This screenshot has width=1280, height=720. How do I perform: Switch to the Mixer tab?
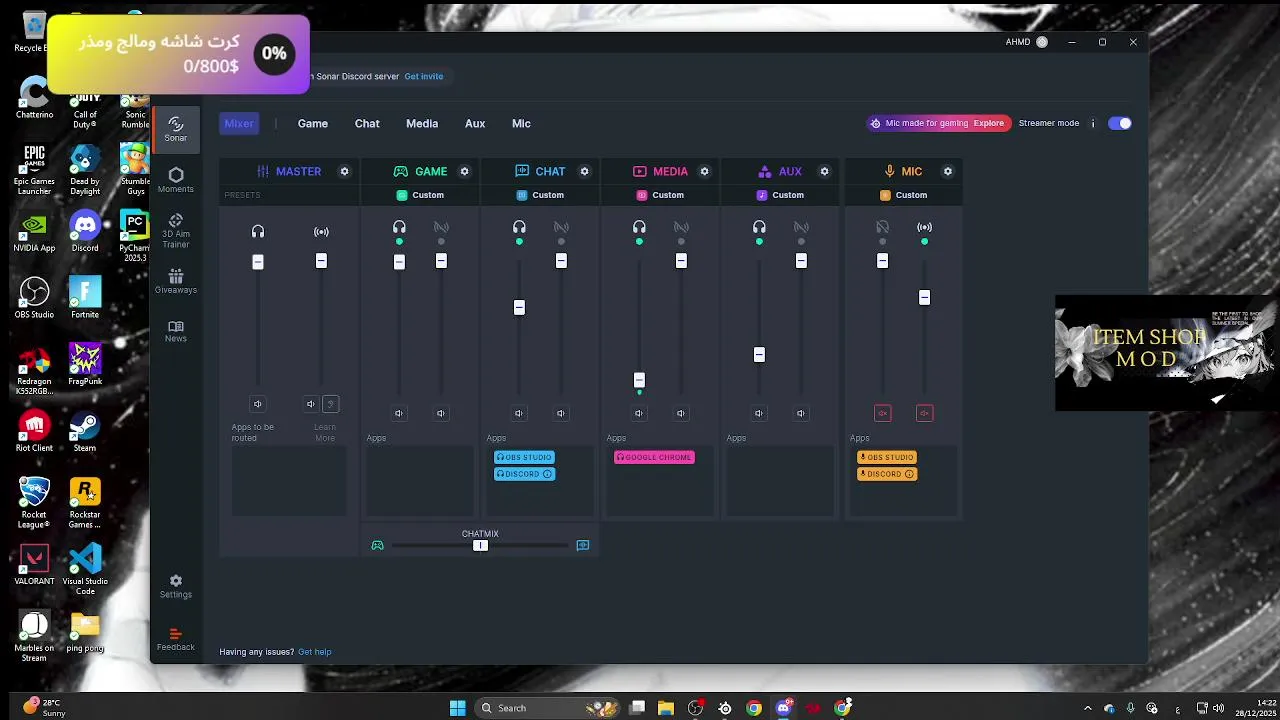tap(239, 123)
